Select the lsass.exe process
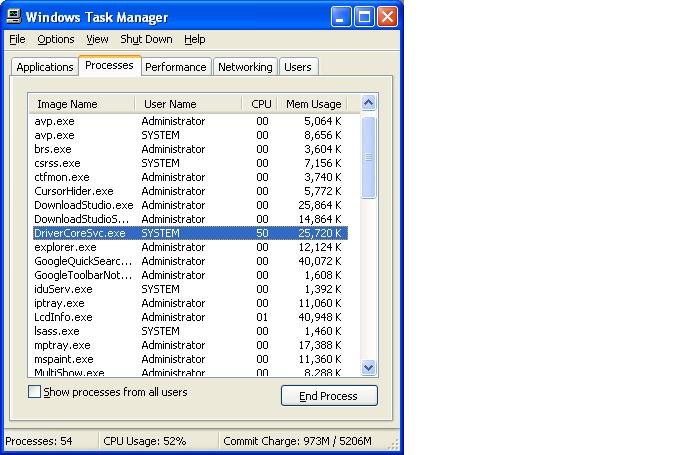The image size is (680, 455). click(190, 331)
